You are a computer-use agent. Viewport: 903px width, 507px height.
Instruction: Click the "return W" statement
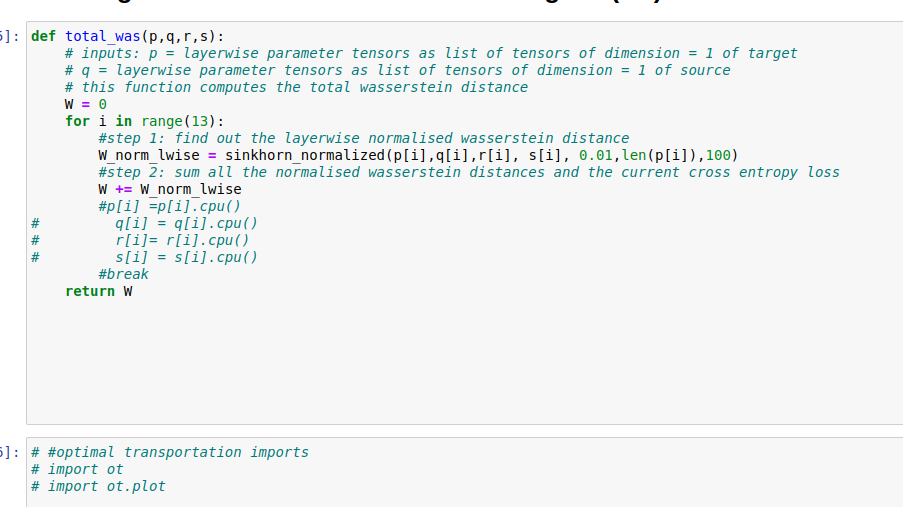98,291
